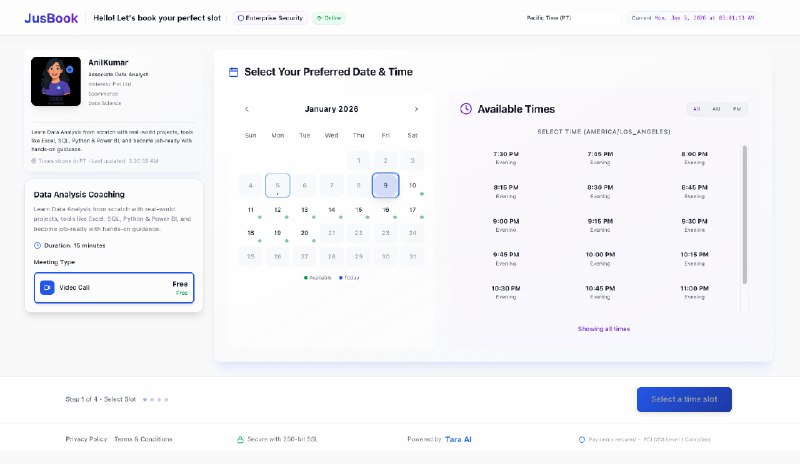Click AnilKumar's profile avatar image

tap(56, 81)
